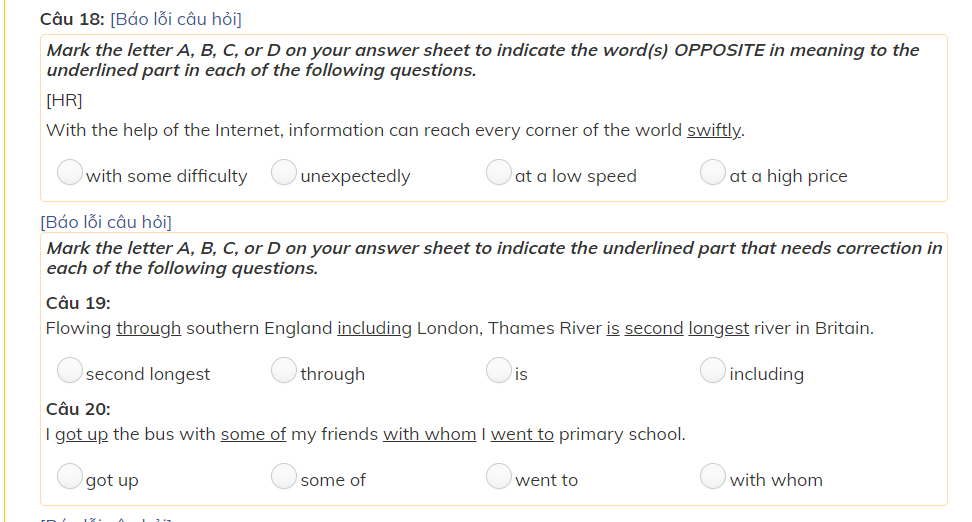
Task: Choose 'including' answer for Câu 19
Action: pos(713,372)
